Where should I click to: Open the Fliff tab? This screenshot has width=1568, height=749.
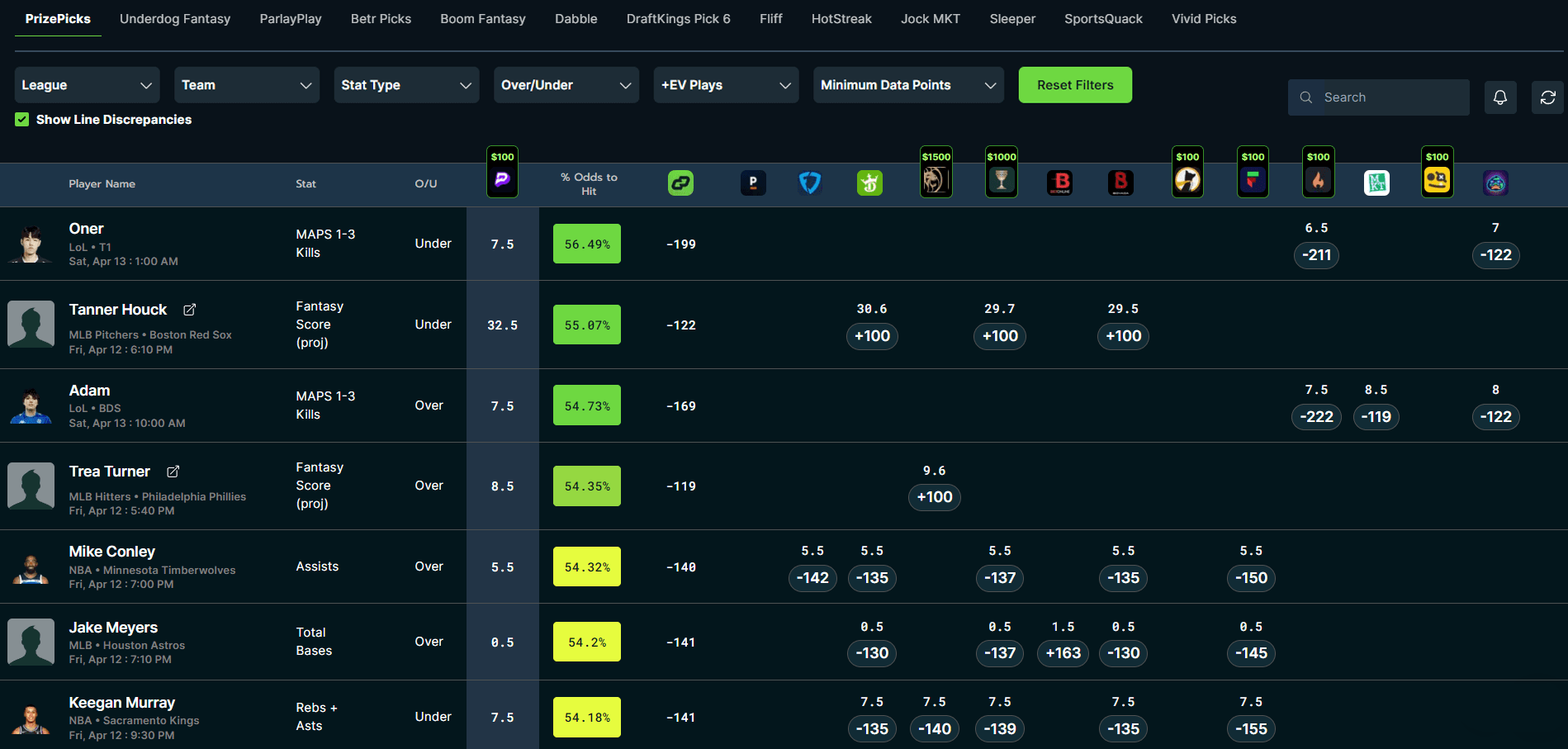(x=771, y=19)
